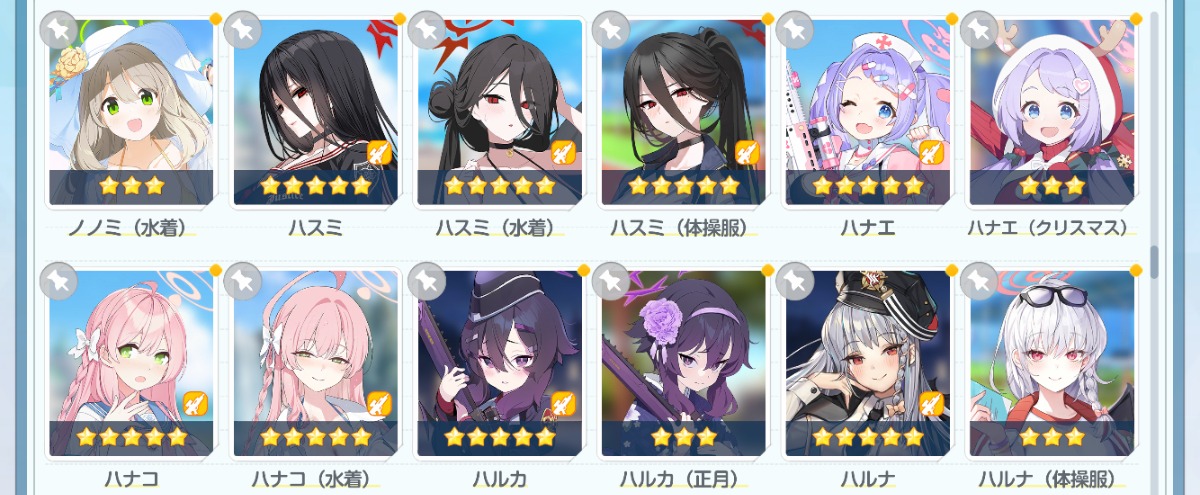Click the ハナコ name label
This screenshot has height=495, width=1200.
click(131, 480)
